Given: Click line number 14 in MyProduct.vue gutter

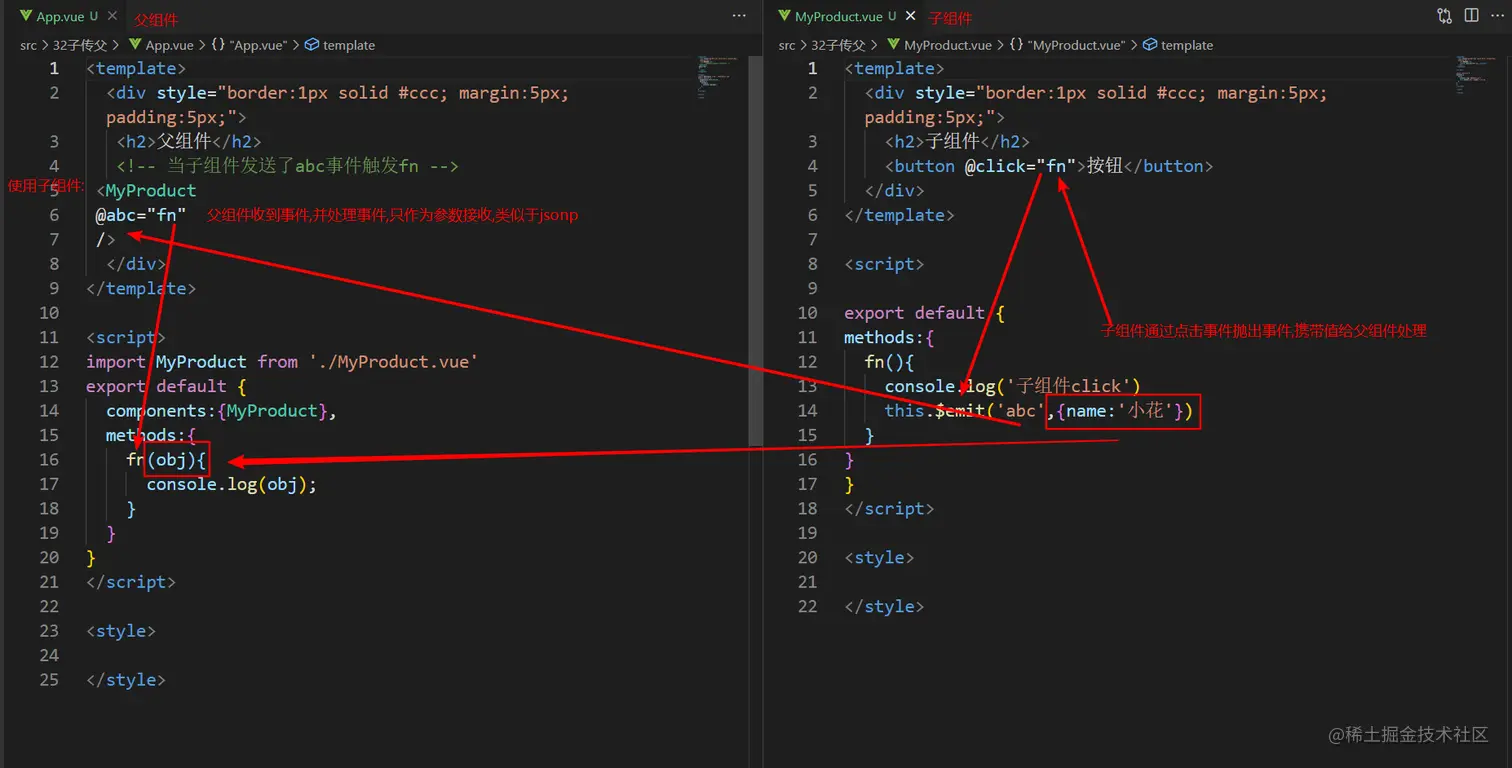Looking at the screenshot, I should click(807, 411).
